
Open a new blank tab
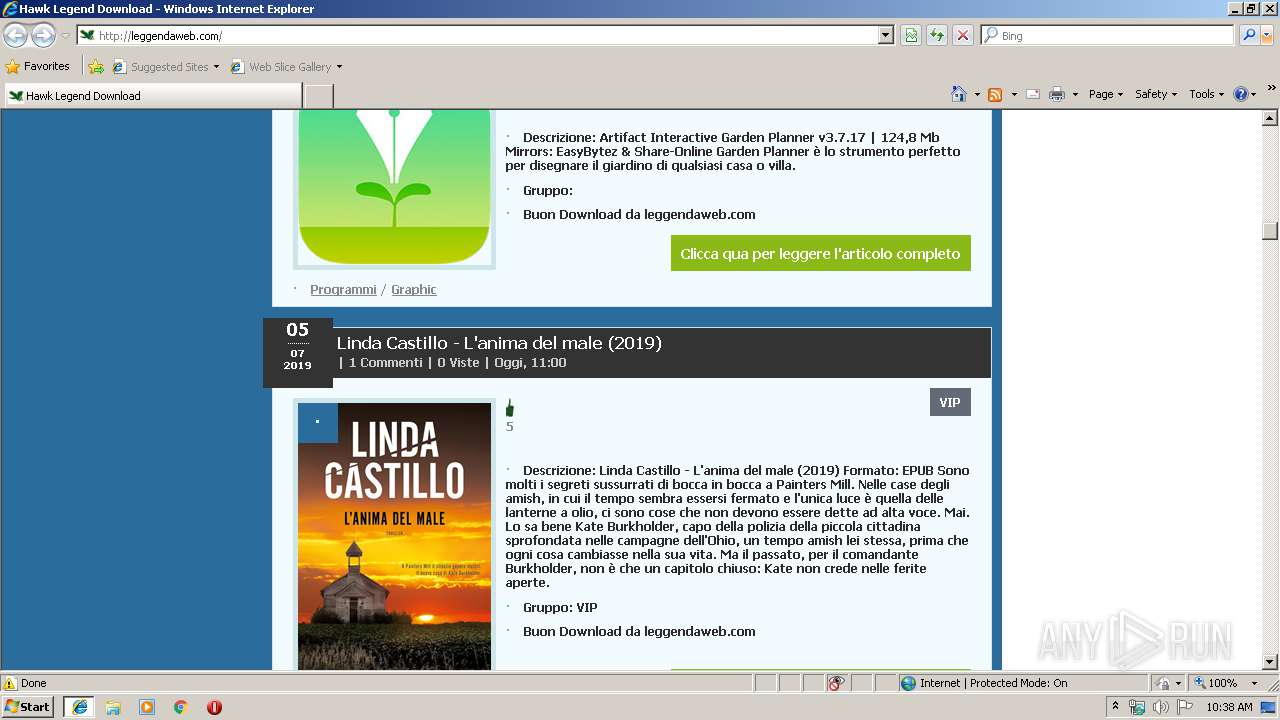coord(318,96)
